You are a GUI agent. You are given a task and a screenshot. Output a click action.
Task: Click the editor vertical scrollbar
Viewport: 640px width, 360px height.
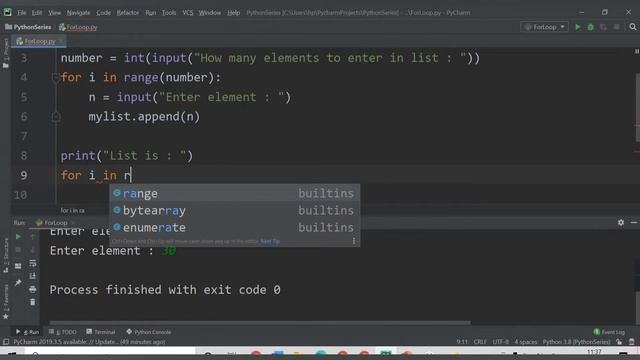click(637, 107)
